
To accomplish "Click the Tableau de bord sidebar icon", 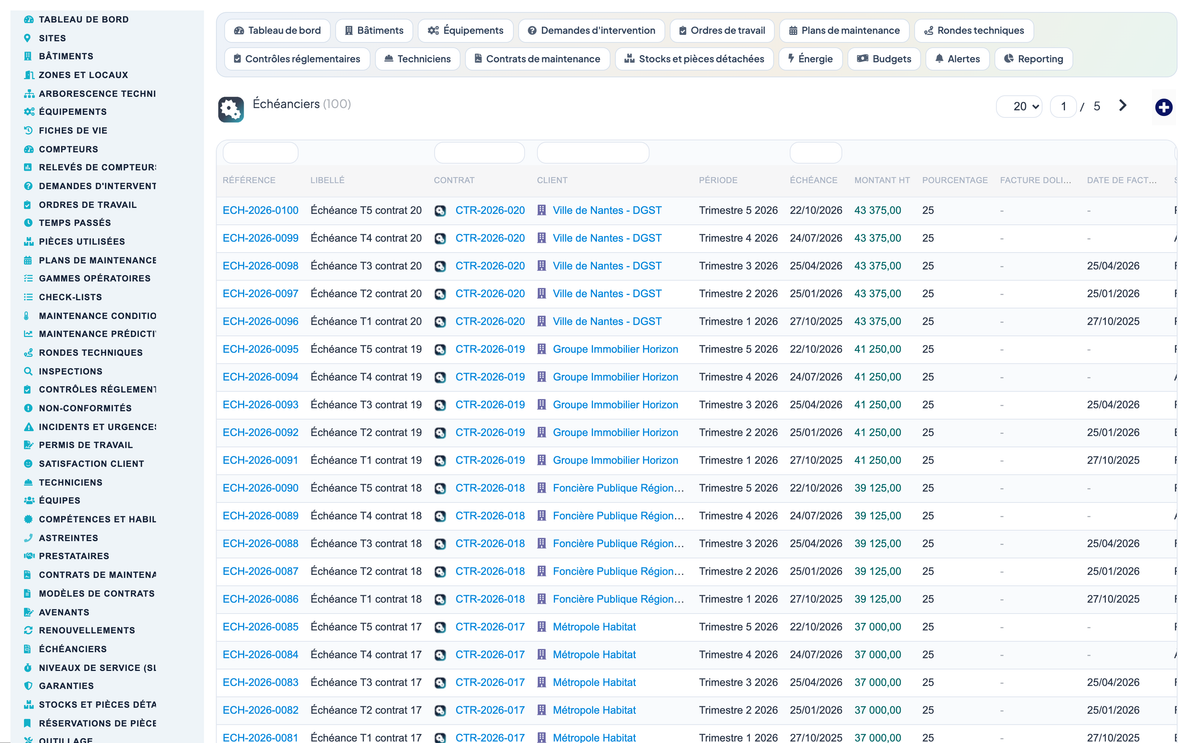I will coord(28,19).
